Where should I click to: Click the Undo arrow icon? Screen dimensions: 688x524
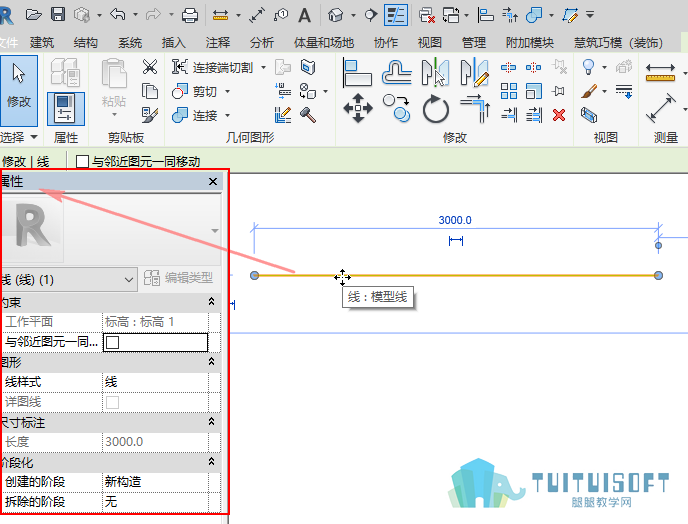click(x=118, y=14)
